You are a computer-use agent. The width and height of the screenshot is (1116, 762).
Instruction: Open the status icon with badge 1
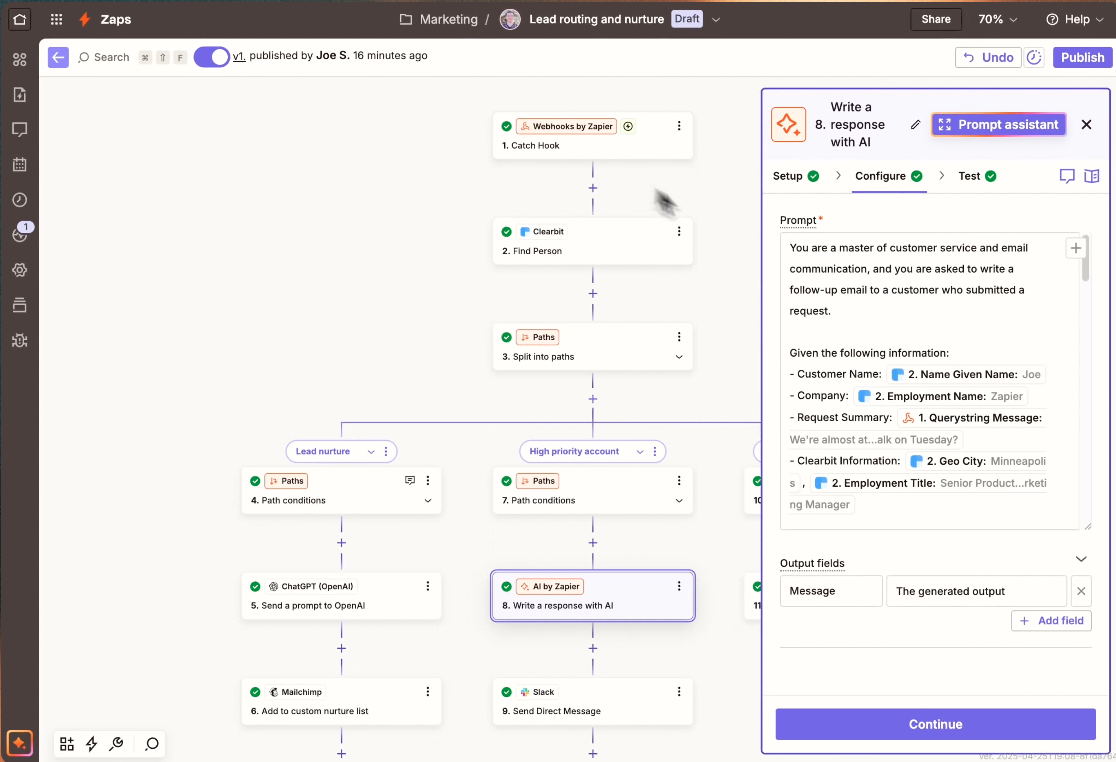(21, 233)
